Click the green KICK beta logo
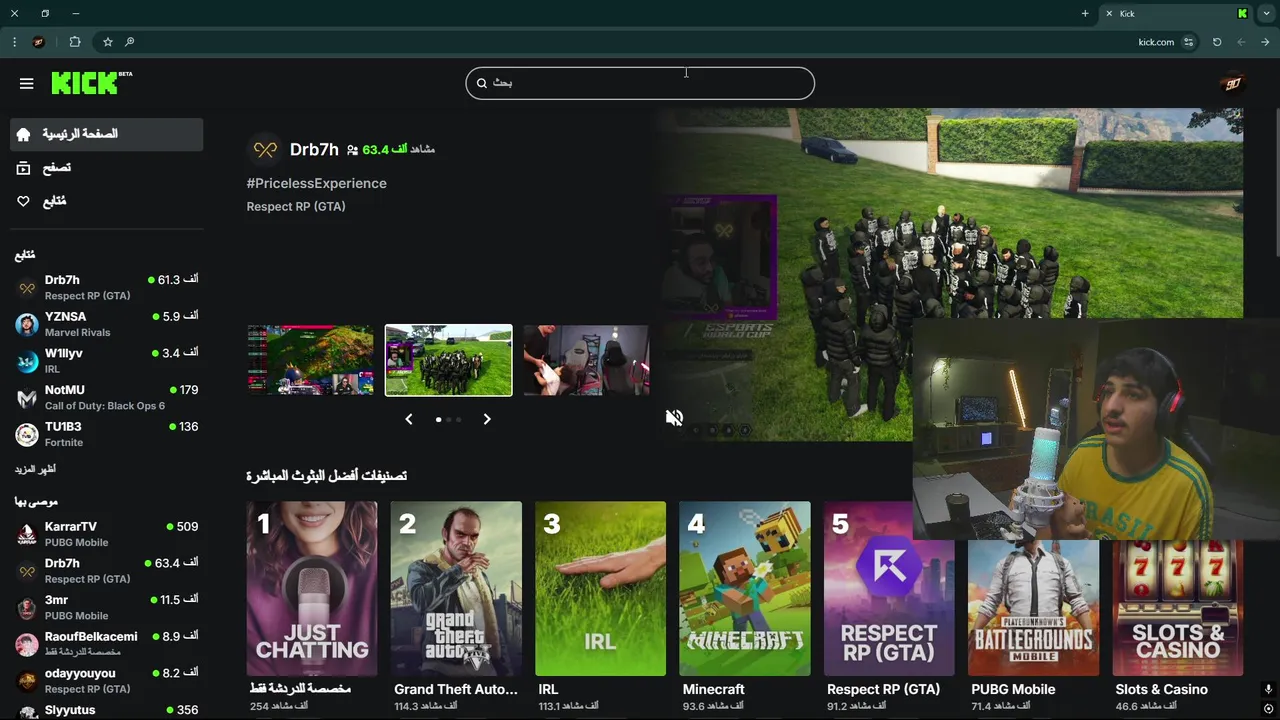Screen dimensions: 1280x720 (x=91, y=83)
